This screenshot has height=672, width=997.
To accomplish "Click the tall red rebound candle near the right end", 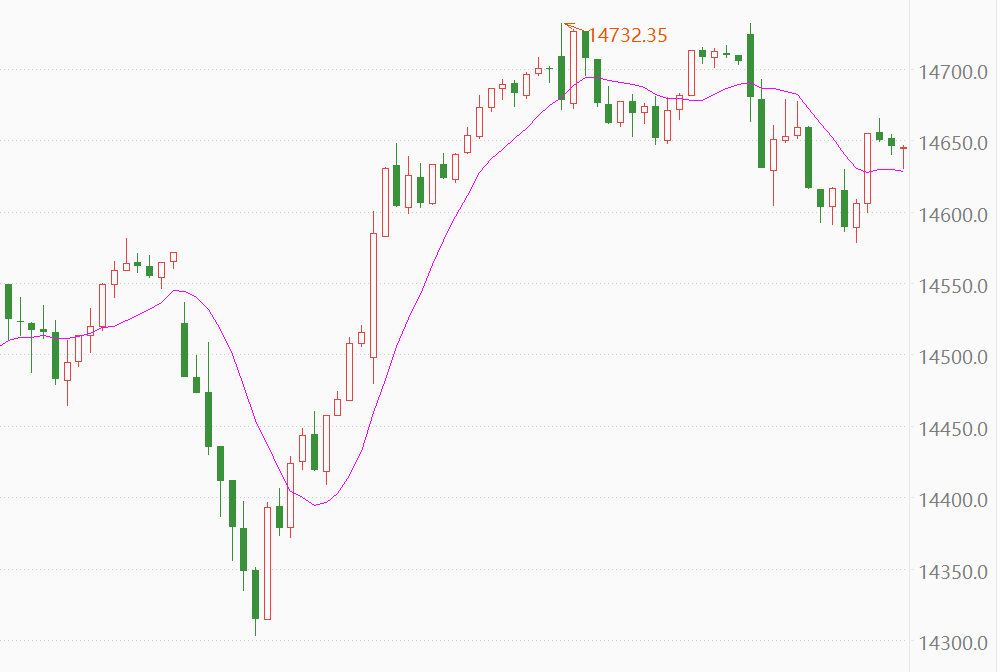I will (x=867, y=168).
